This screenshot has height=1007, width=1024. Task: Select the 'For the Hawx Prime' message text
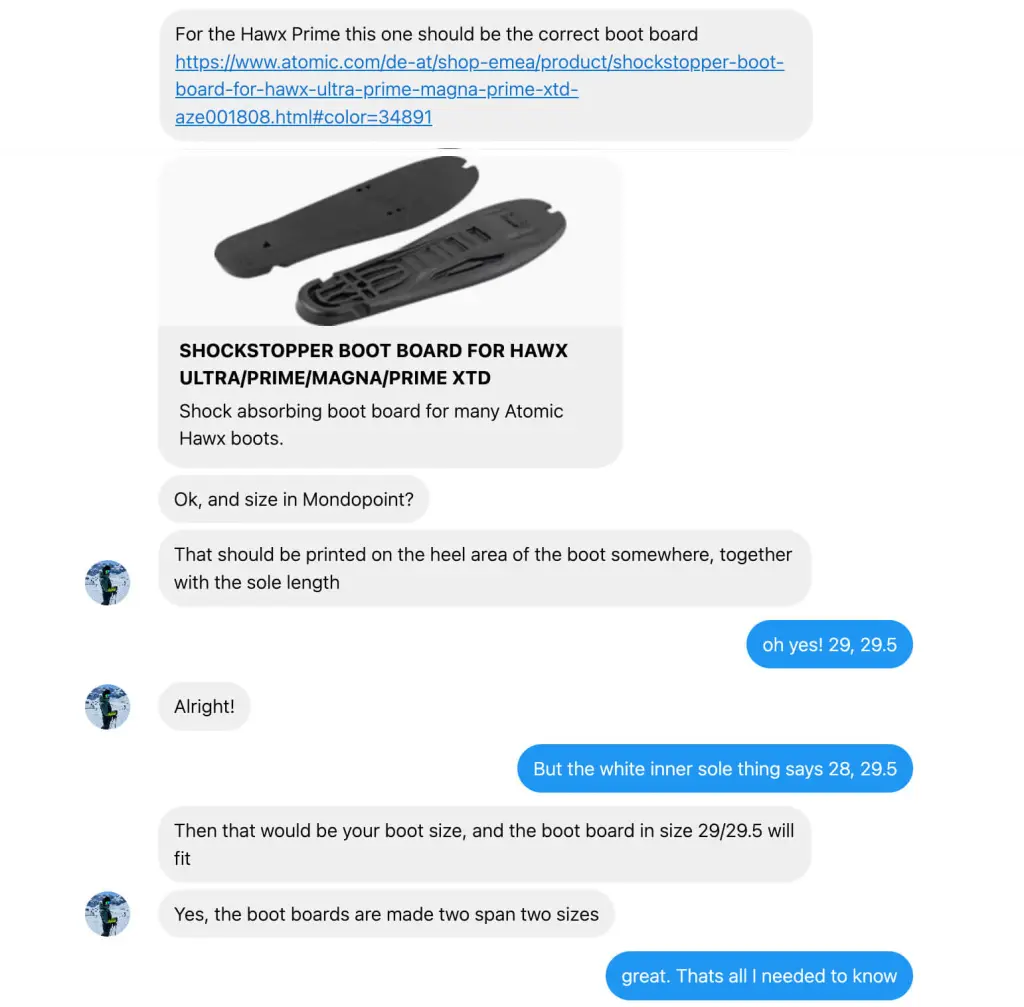[x=436, y=34]
